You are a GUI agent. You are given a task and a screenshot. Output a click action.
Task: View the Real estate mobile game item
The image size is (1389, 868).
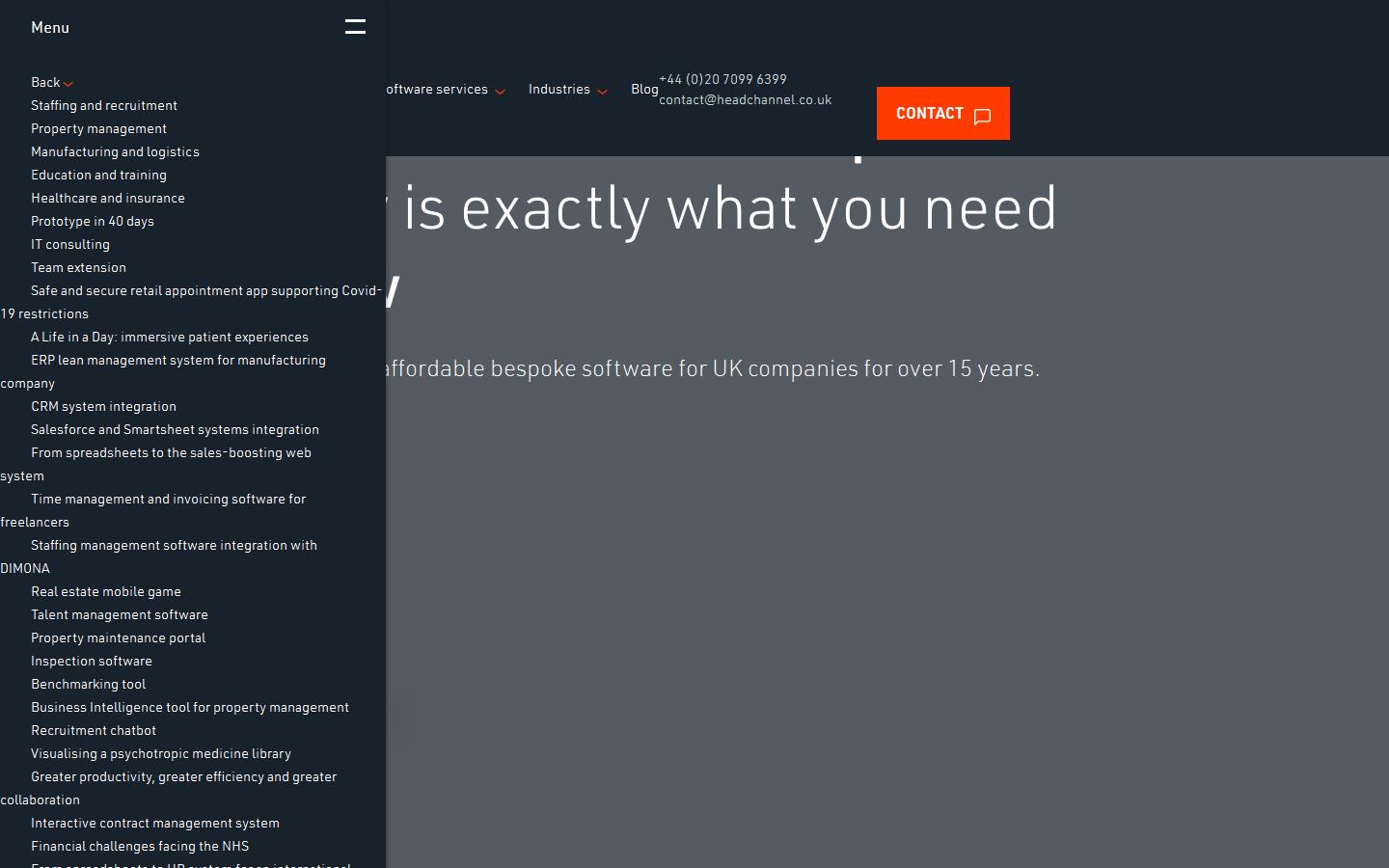[x=106, y=592]
